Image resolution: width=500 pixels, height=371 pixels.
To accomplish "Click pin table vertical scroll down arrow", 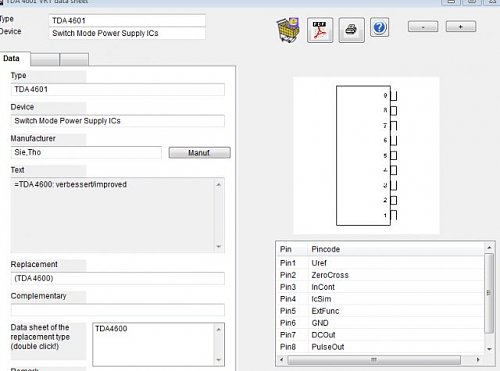I will (x=489, y=349).
